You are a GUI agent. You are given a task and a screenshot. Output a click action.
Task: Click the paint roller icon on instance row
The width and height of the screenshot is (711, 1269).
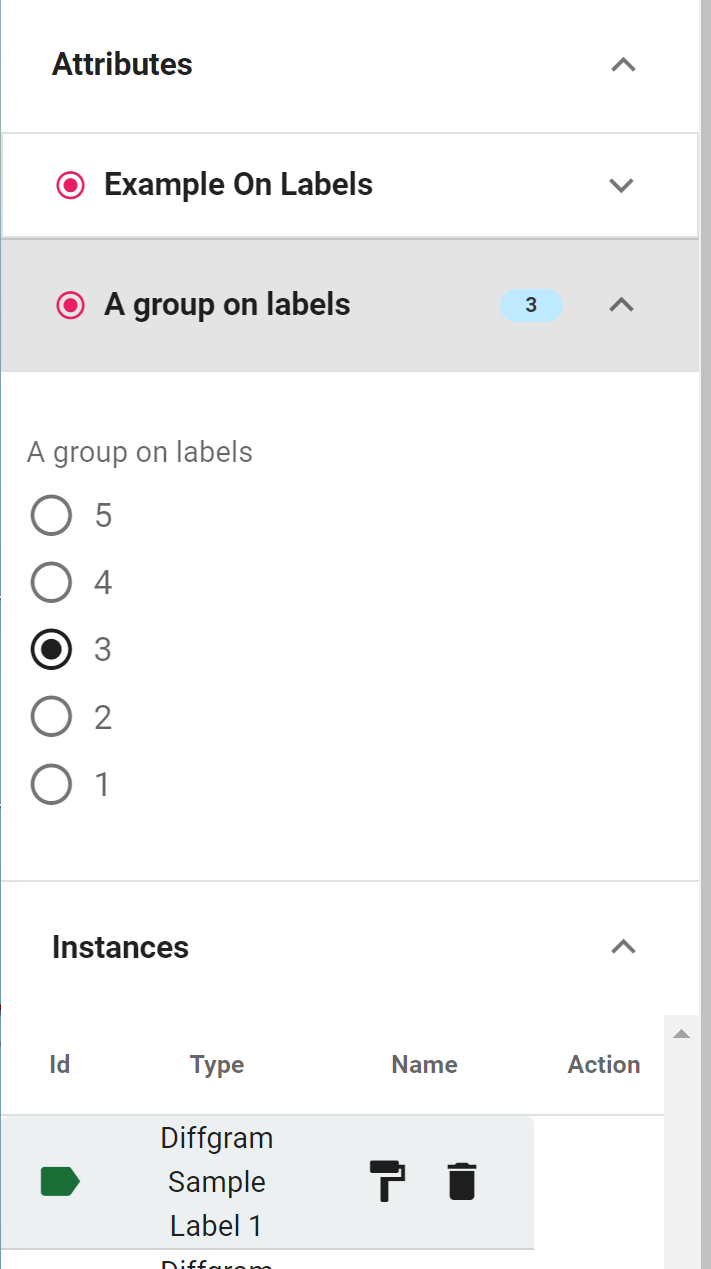387,1181
